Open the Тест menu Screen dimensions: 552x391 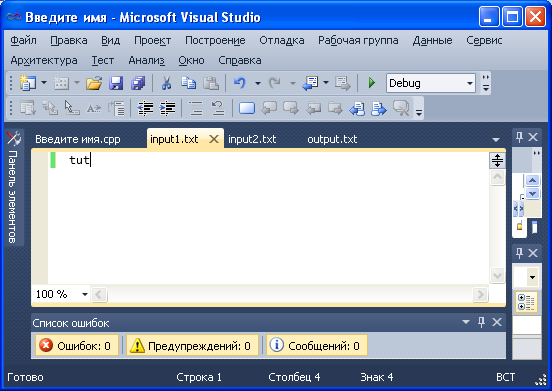pyautogui.click(x=103, y=61)
